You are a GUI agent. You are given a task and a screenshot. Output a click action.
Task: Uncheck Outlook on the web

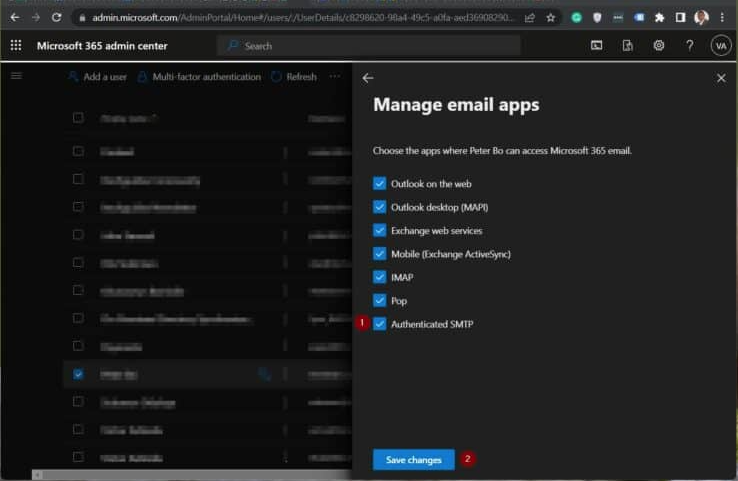click(379, 184)
